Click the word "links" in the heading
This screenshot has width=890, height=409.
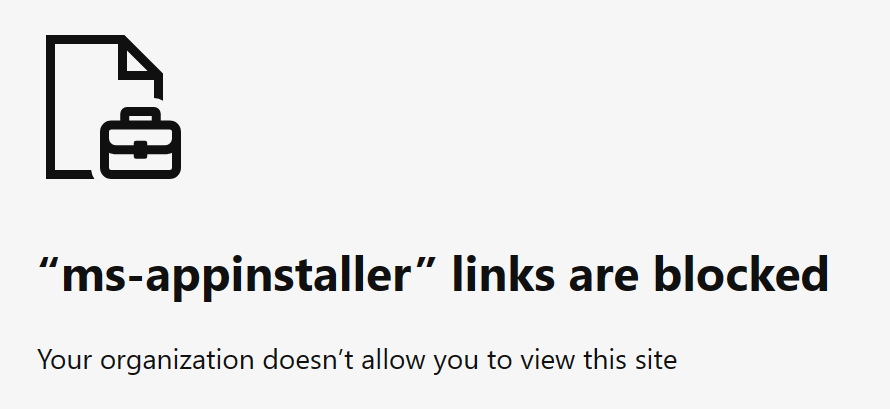(x=503, y=273)
